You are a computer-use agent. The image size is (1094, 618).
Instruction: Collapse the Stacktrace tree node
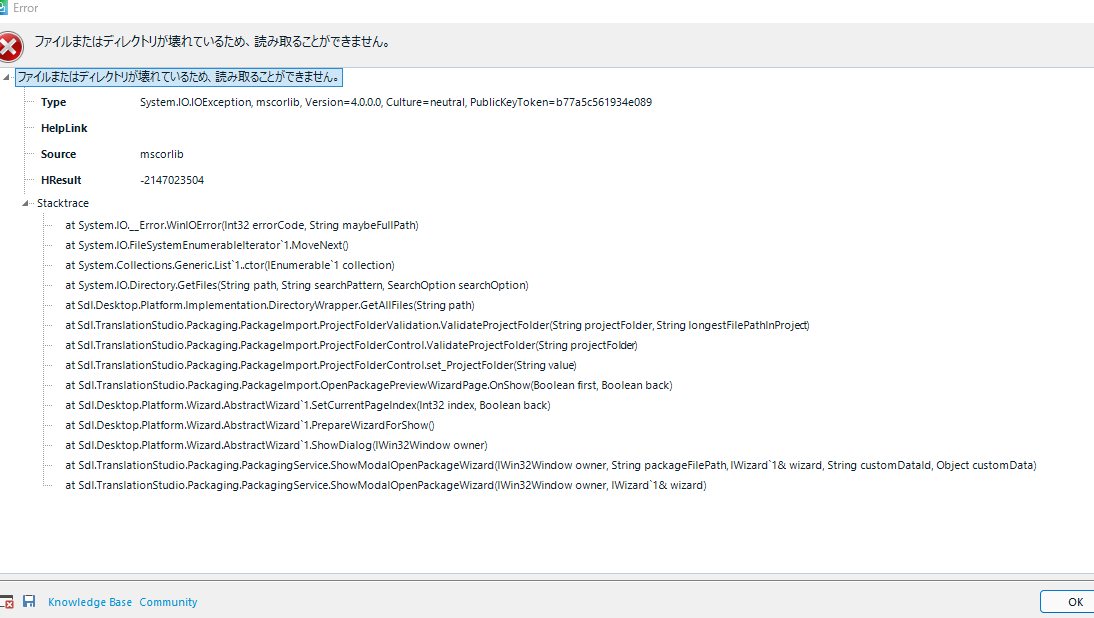pyautogui.click(x=27, y=204)
